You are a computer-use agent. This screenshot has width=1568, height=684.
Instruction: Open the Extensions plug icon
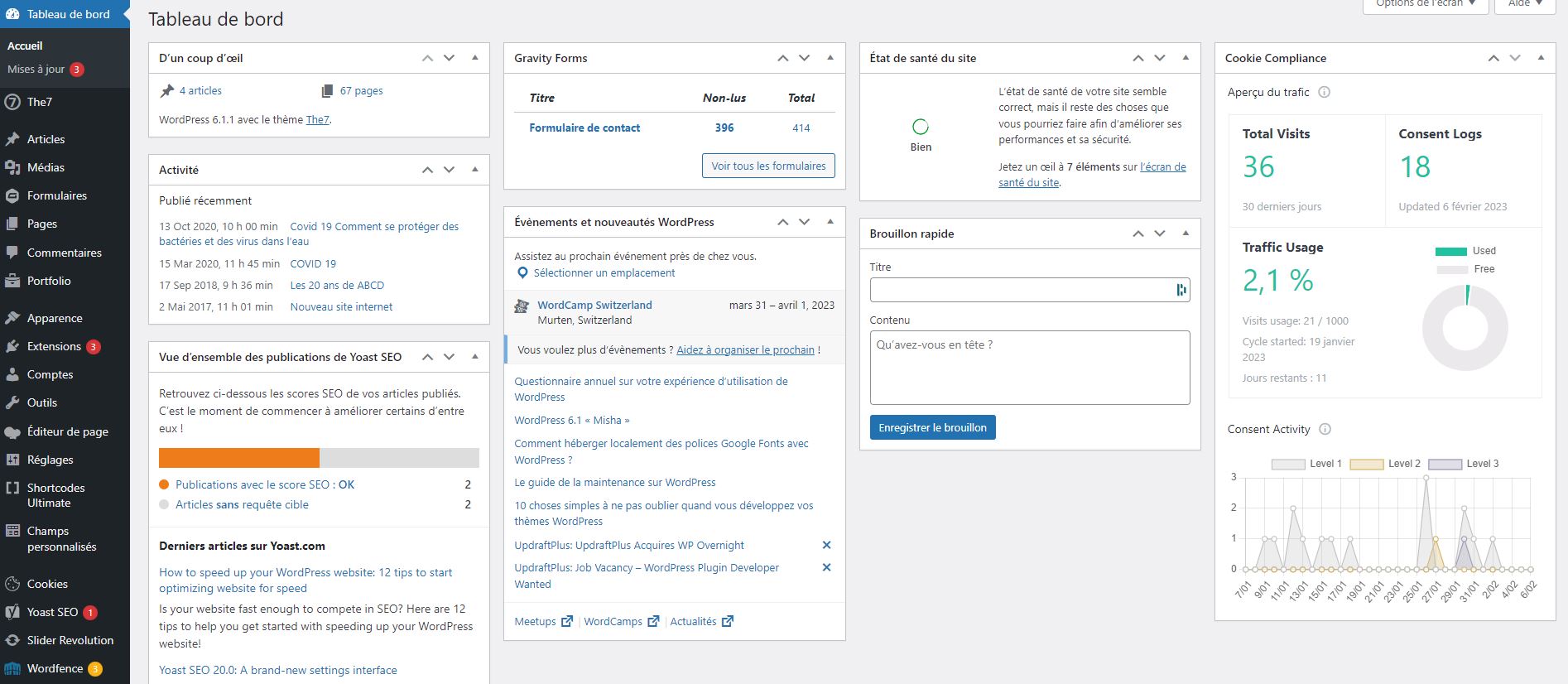12,346
